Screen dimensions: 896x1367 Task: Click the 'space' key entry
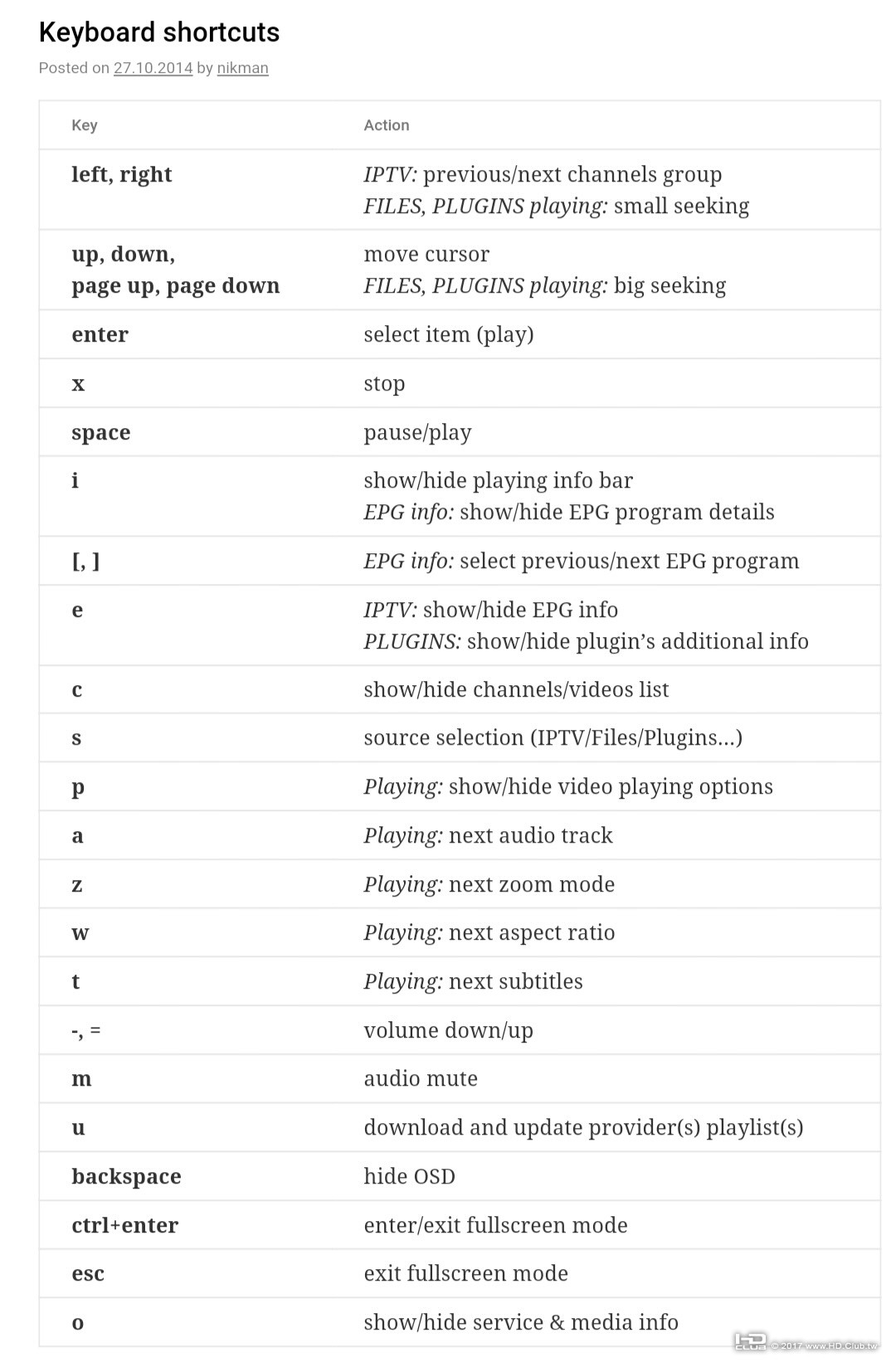101,432
